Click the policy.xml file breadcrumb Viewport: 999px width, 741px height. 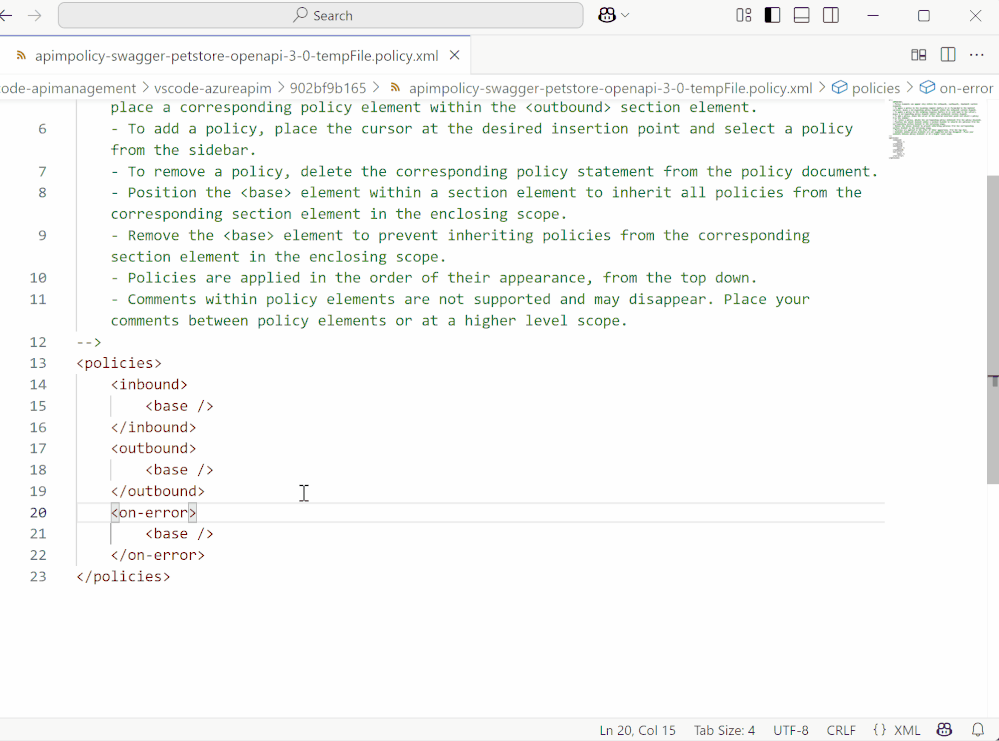pyautogui.click(x=610, y=88)
